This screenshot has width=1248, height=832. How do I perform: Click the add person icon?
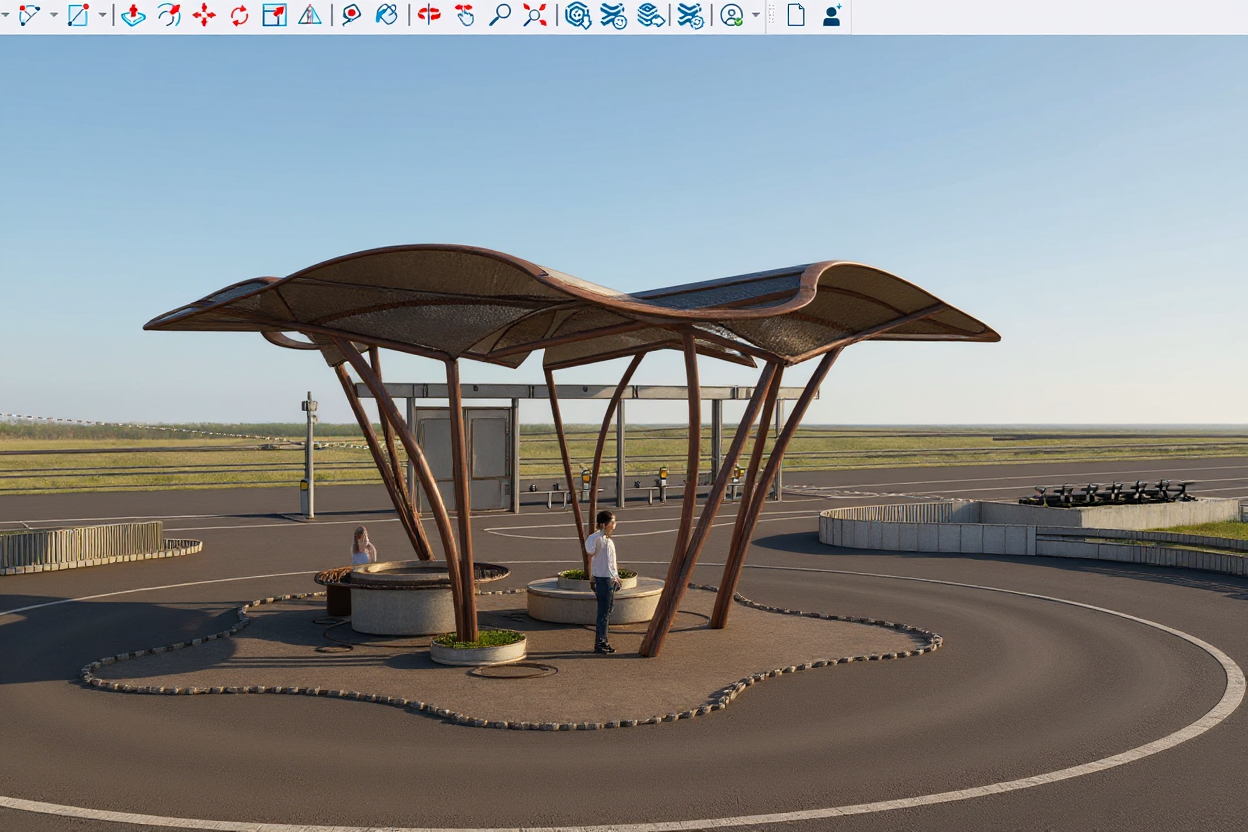832,15
